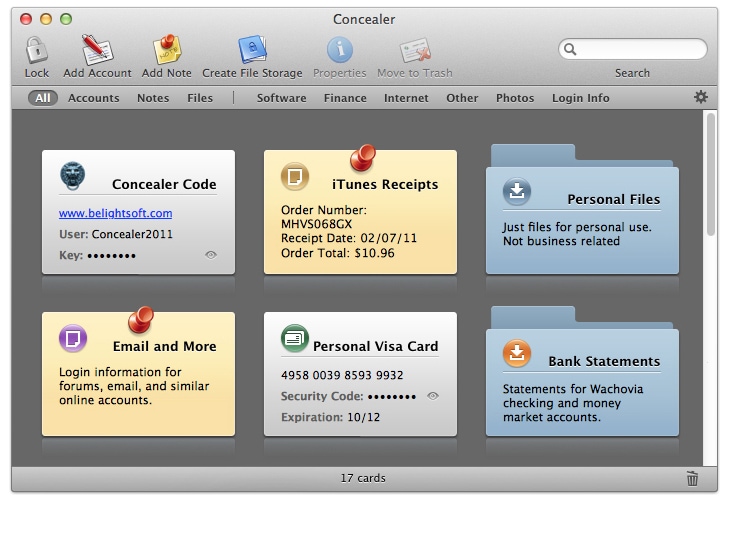Show only Files cards

tap(200, 98)
